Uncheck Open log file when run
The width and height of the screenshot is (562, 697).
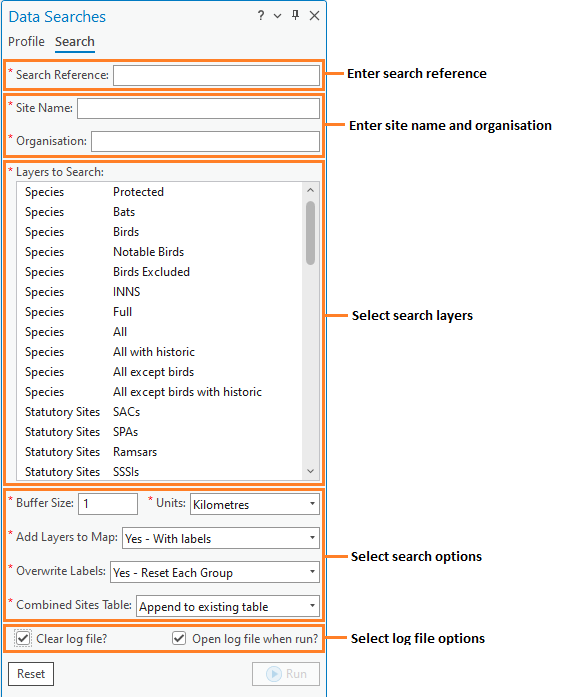coord(179,638)
